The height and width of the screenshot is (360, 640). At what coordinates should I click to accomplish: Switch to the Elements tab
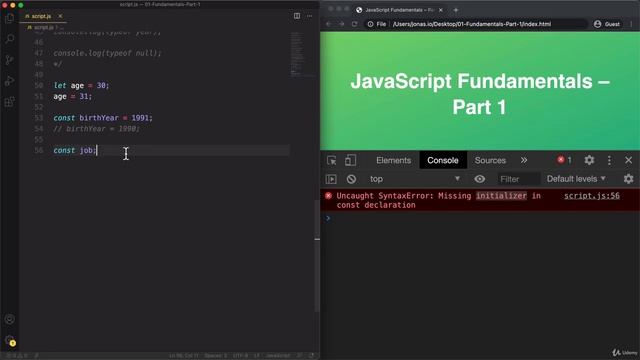point(393,160)
